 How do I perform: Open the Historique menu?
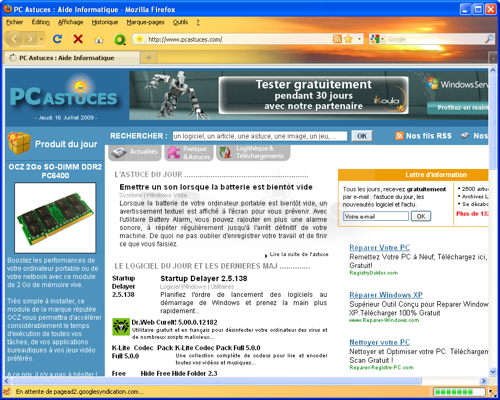105,22
